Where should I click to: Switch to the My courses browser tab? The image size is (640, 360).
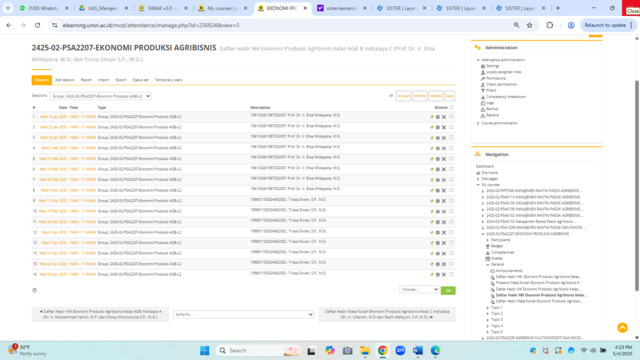click(x=222, y=8)
